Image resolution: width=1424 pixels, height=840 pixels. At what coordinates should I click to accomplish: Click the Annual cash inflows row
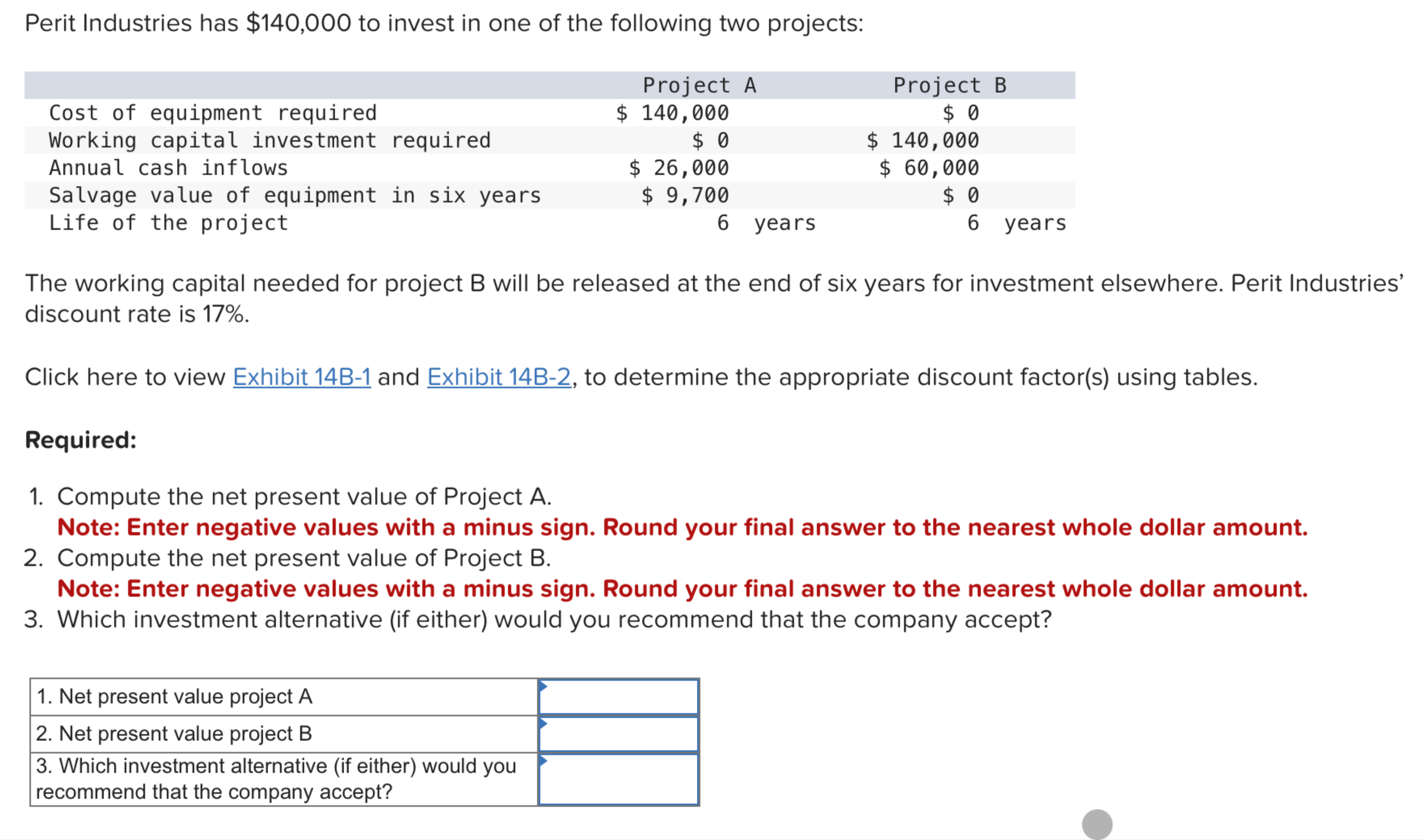168,168
